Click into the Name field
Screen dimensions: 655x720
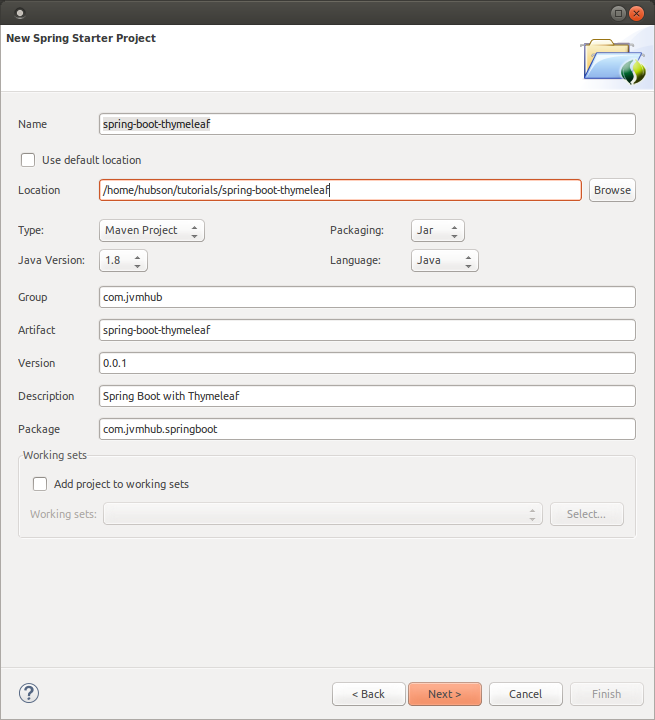coord(367,124)
